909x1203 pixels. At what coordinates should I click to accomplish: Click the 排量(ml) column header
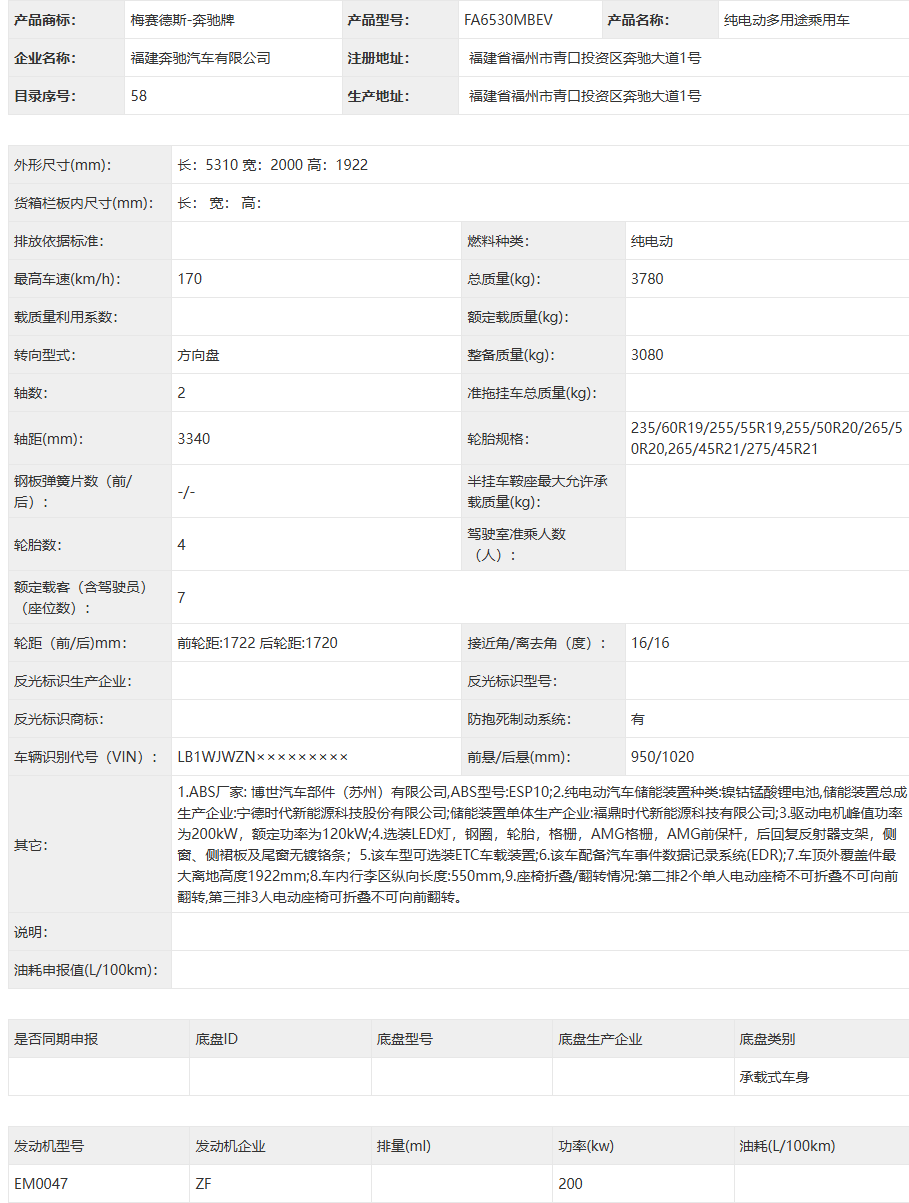[404, 1146]
